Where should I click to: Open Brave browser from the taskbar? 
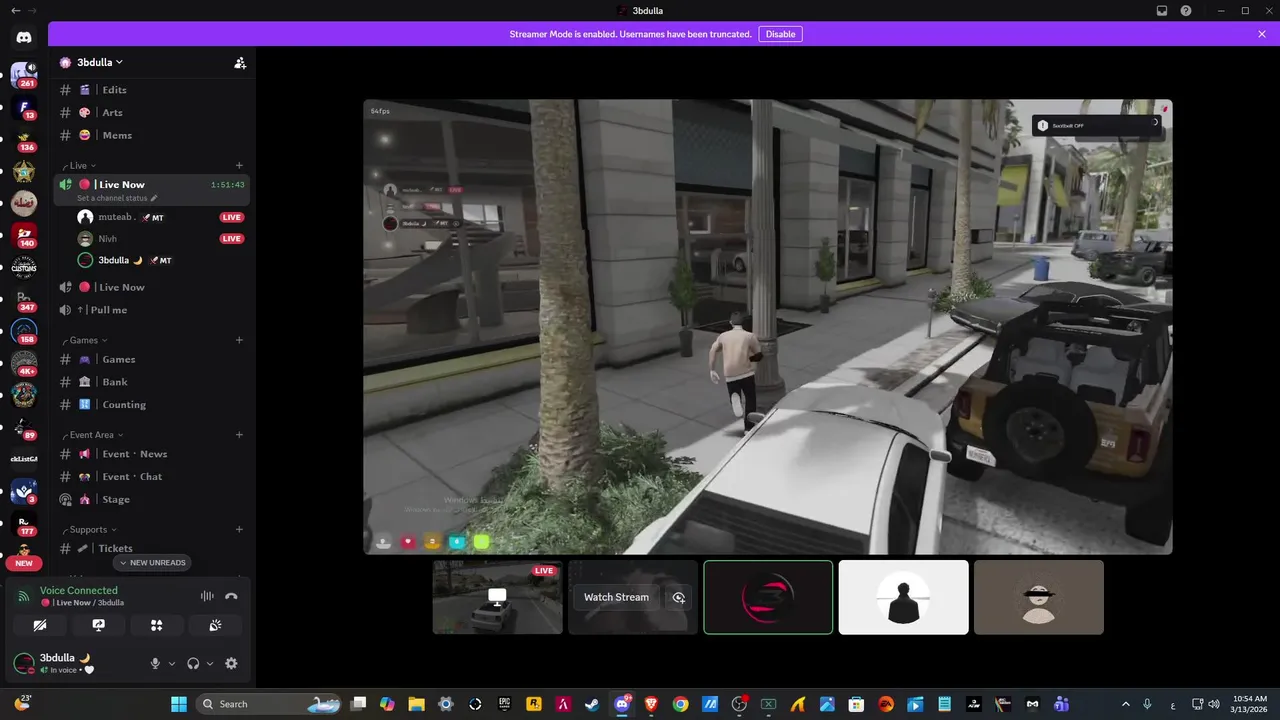(x=651, y=704)
